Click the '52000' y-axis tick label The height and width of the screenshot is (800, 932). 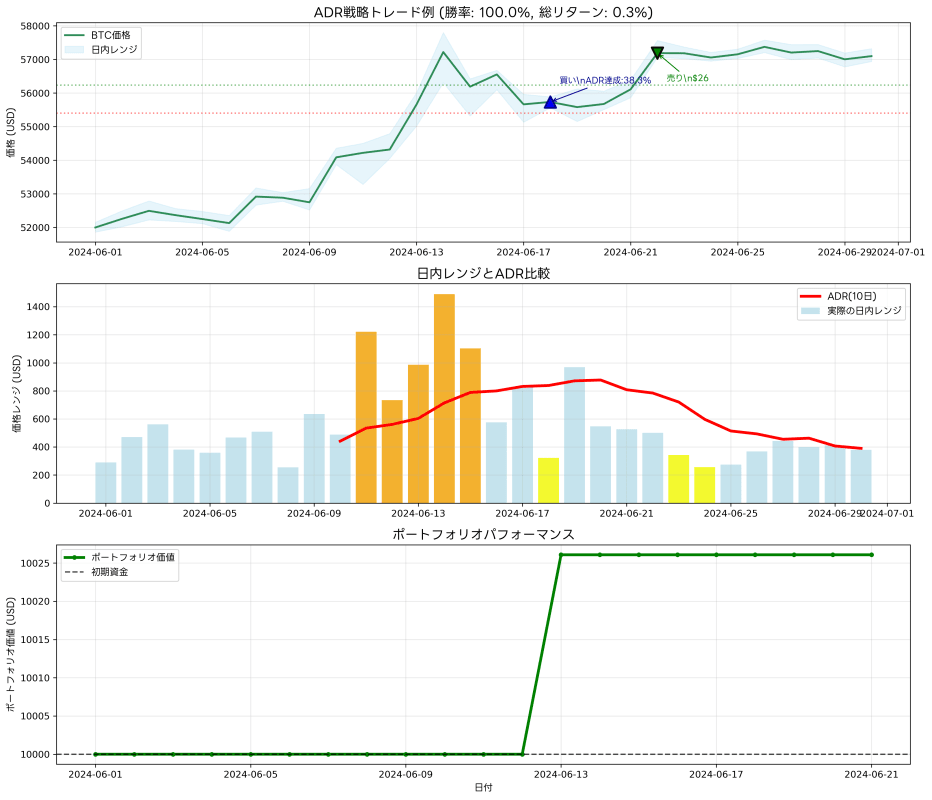pos(35,228)
